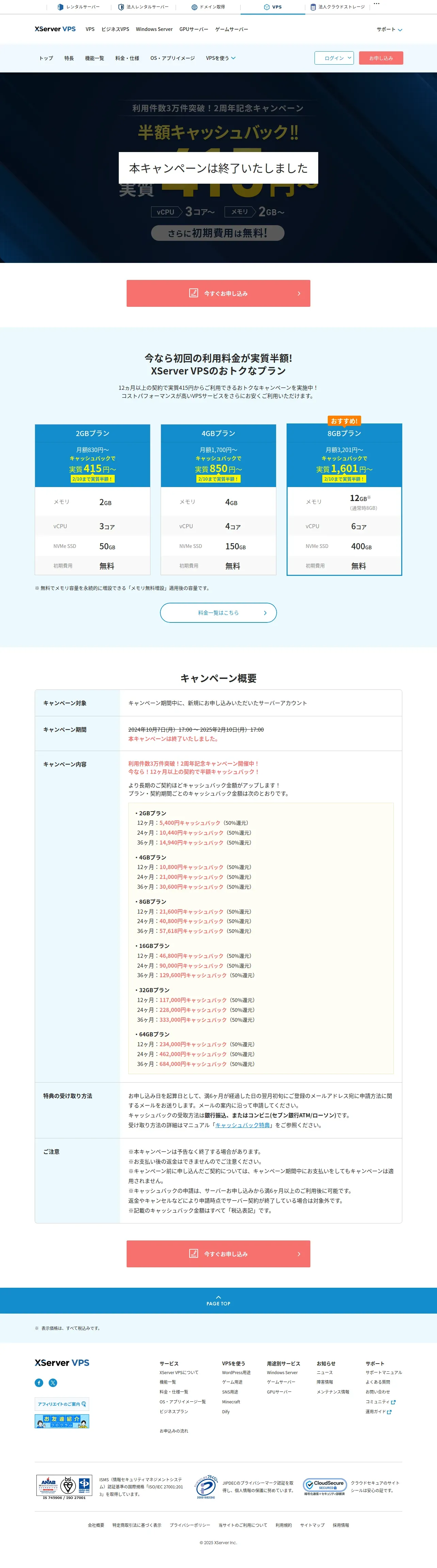Click the Facebook icon in footer
The width and height of the screenshot is (437, 1568).
point(39,1383)
